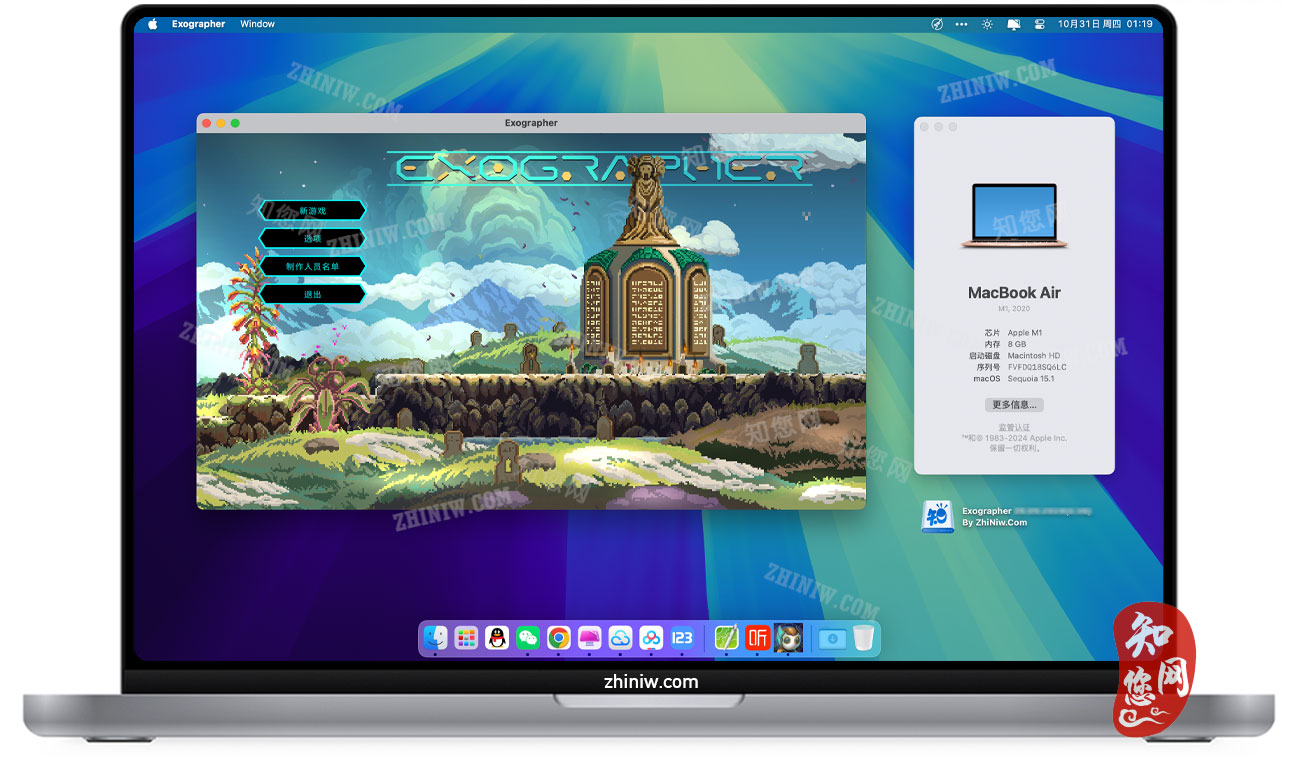Image resolution: width=1298 pixels, height=779 pixels.
Task: Click the Exographer window title bar text
Action: [531, 123]
